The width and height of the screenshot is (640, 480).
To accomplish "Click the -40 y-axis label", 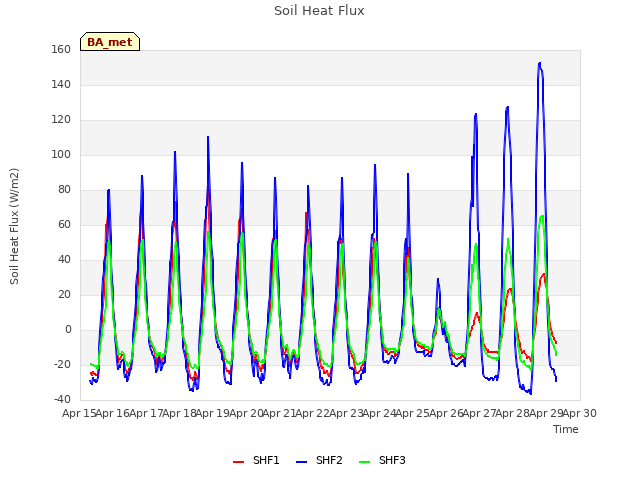I will click(x=62, y=399).
